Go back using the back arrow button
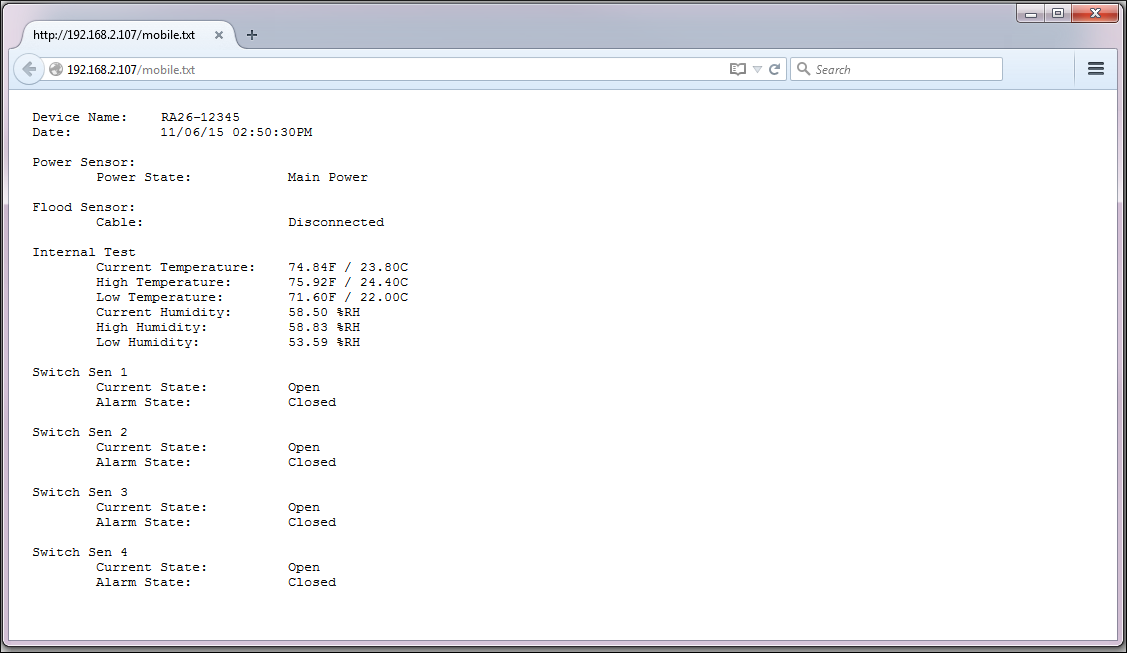Image resolution: width=1128 pixels, height=655 pixels. (x=29, y=69)
